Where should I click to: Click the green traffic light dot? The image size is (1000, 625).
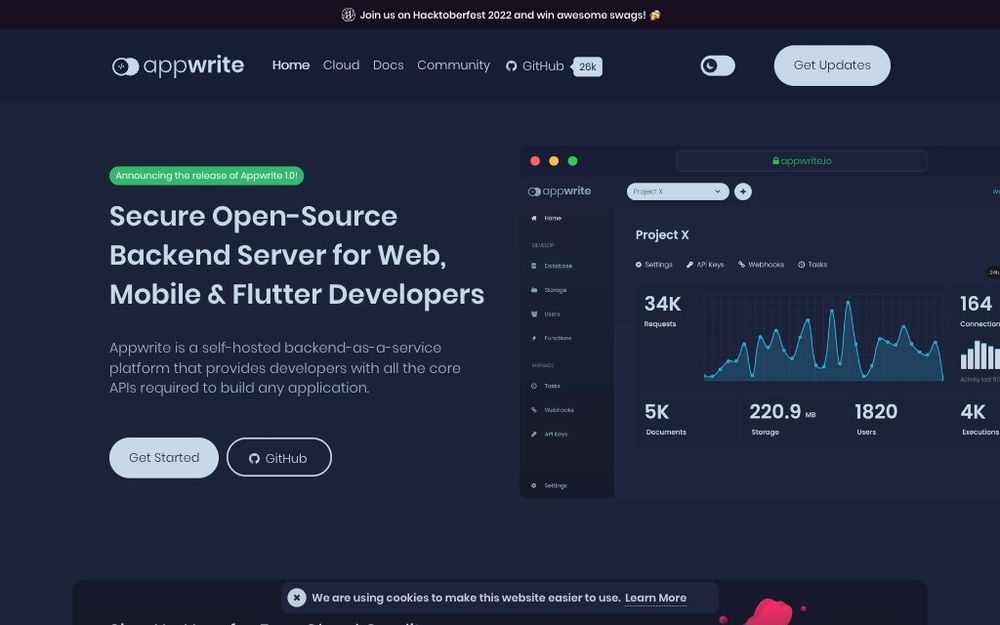[x=572, y=159]
